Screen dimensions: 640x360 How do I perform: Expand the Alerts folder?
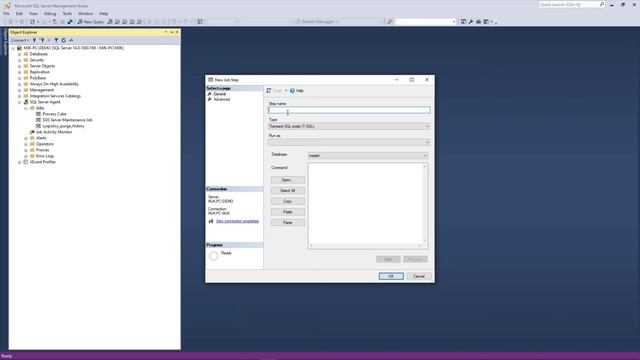[26, 138]
